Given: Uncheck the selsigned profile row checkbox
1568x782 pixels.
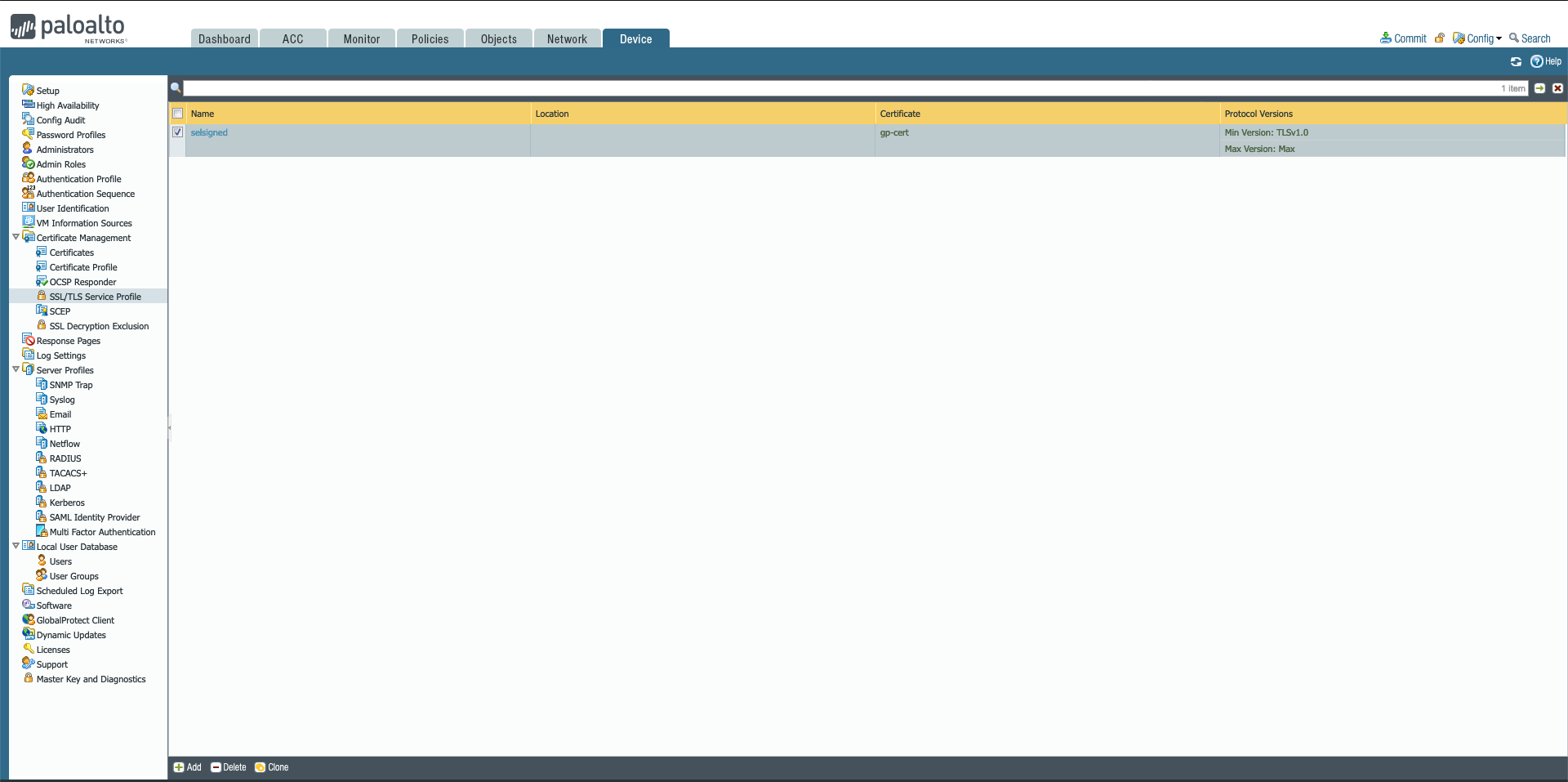Looking at the screenshot, I should click(177, 132).
